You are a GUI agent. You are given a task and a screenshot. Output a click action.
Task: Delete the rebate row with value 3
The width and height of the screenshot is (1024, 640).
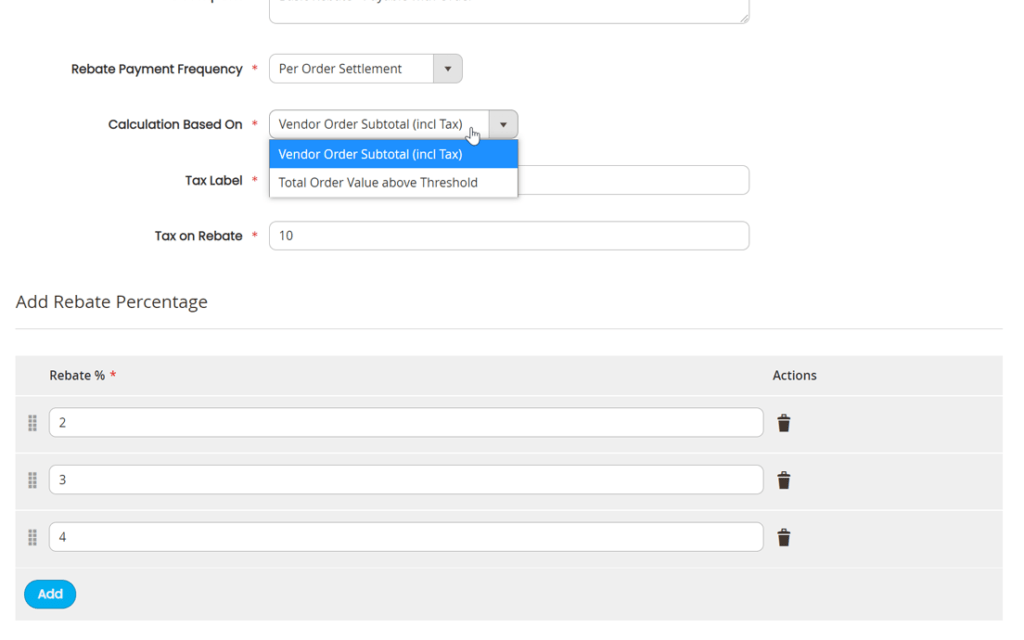pos(784,480)
